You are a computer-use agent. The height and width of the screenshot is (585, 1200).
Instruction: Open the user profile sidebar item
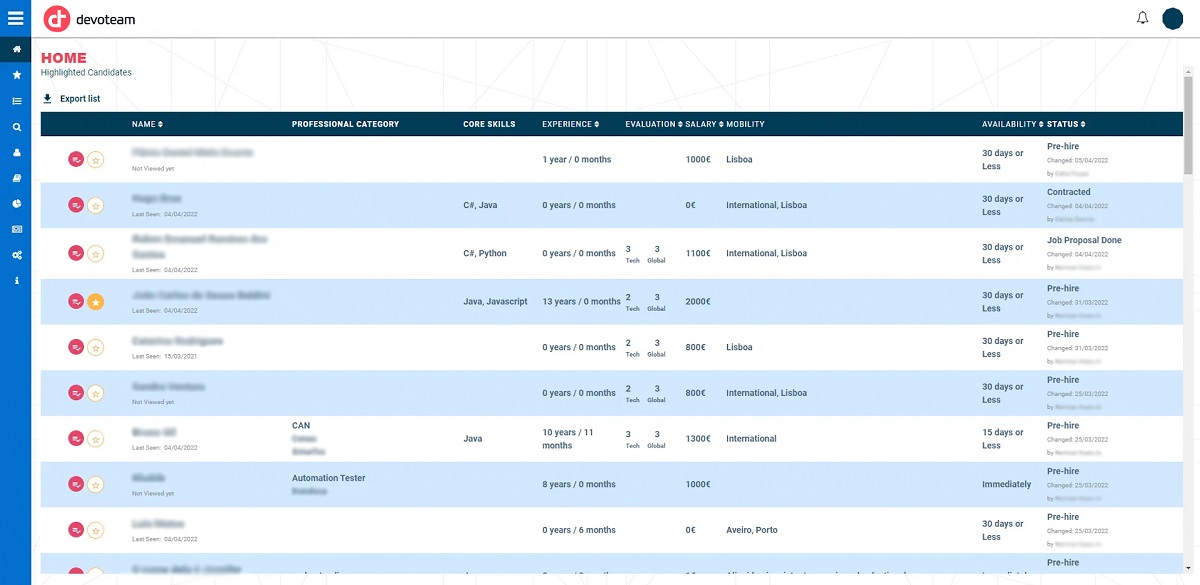[x=16, y=153]
